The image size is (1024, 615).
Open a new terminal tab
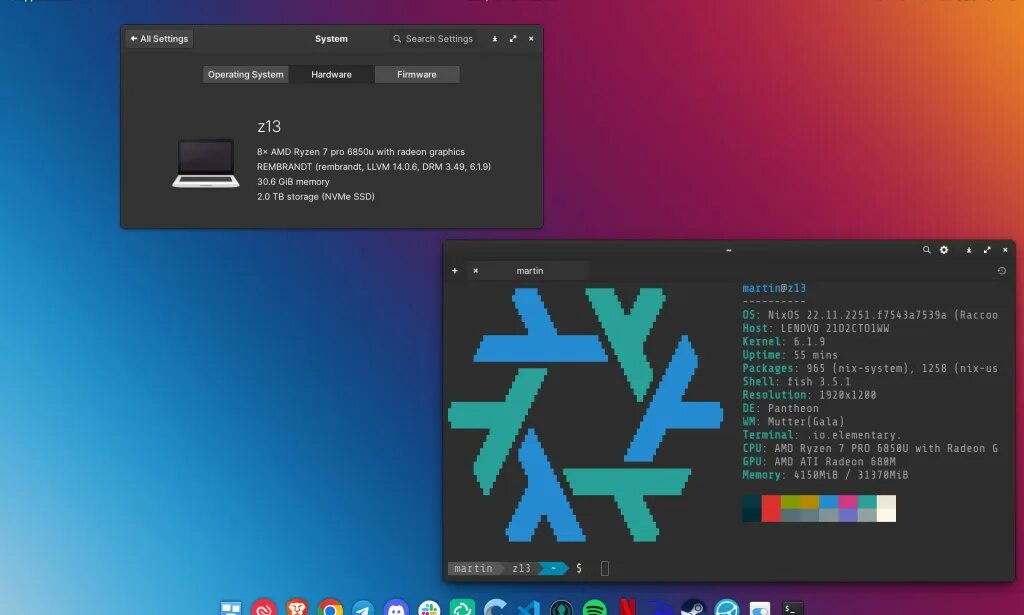coord(455,270)
